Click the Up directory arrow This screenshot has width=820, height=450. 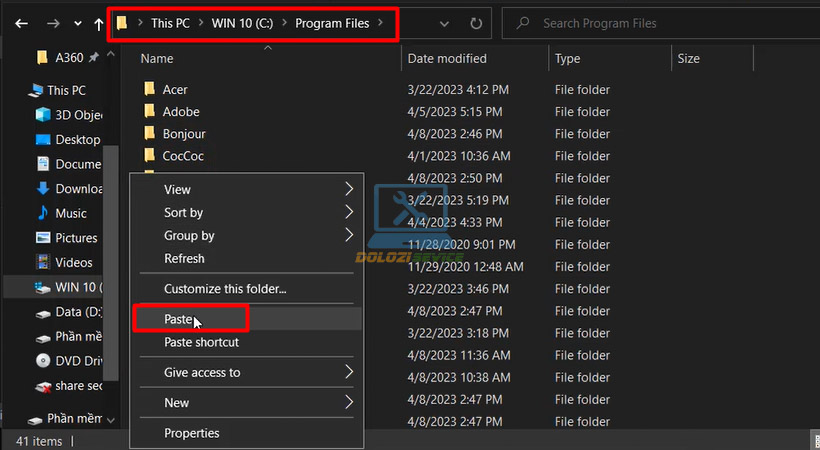click(98, 22)
